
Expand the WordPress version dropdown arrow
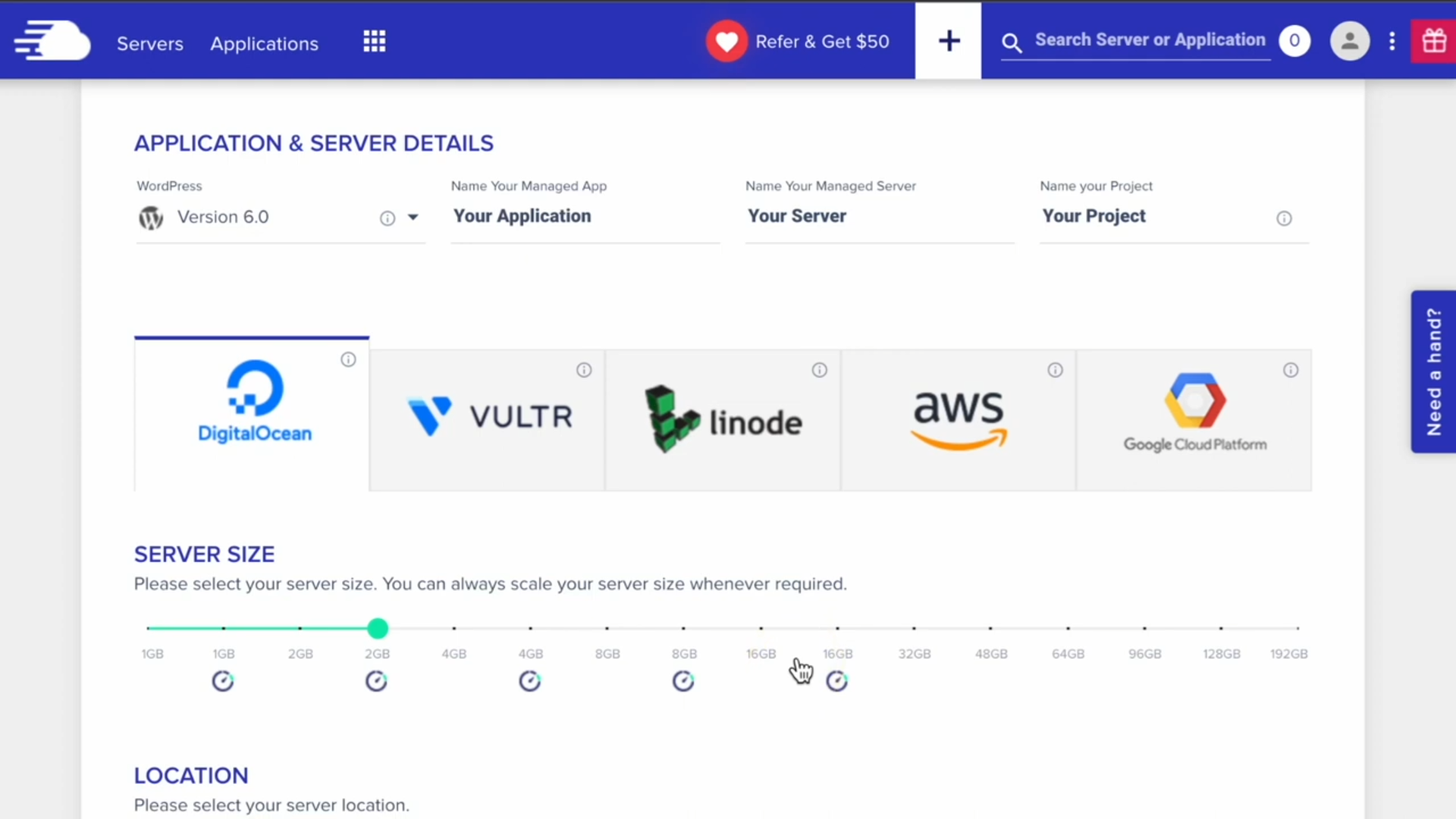click(413, 218)
